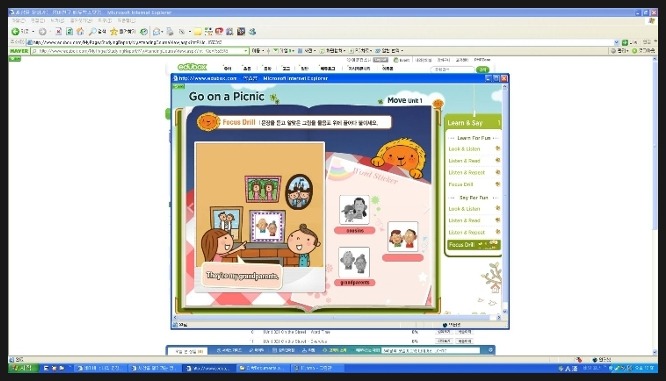This screenshot has height=381, width=666.
Task: Click the small house icon below lesson sidebar
Action: [x=495, y=289]
